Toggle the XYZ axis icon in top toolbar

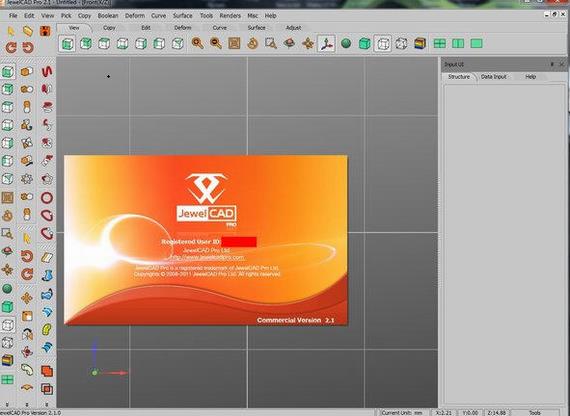click(326, 44)
